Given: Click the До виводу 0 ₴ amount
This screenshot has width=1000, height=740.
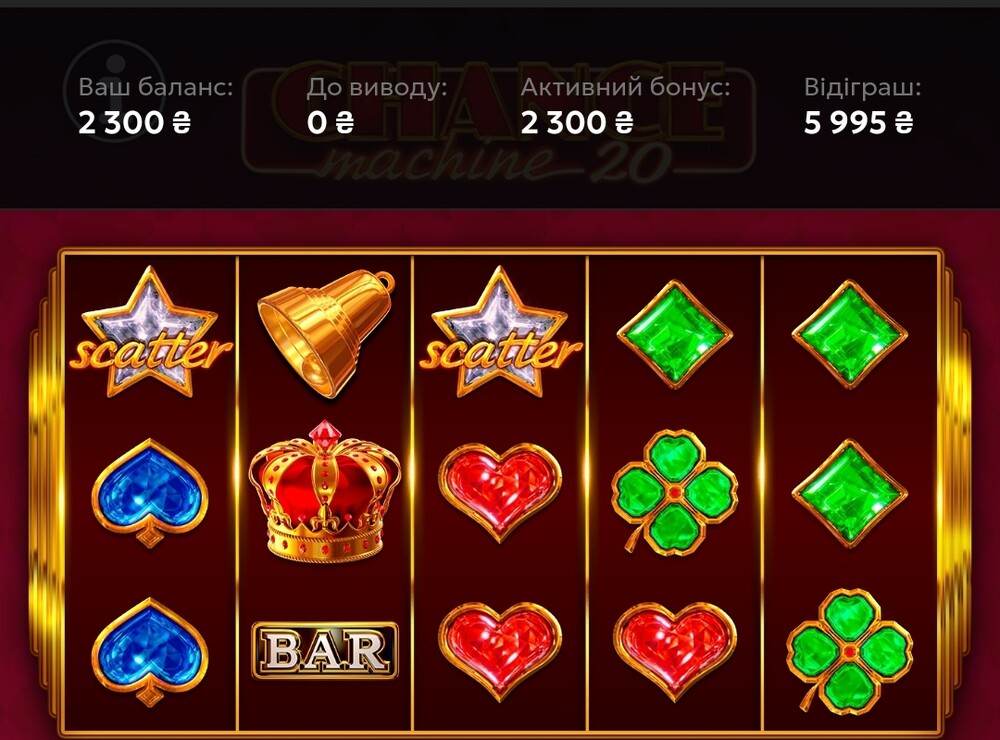Looking at the screenshot, I should point(330,122).
